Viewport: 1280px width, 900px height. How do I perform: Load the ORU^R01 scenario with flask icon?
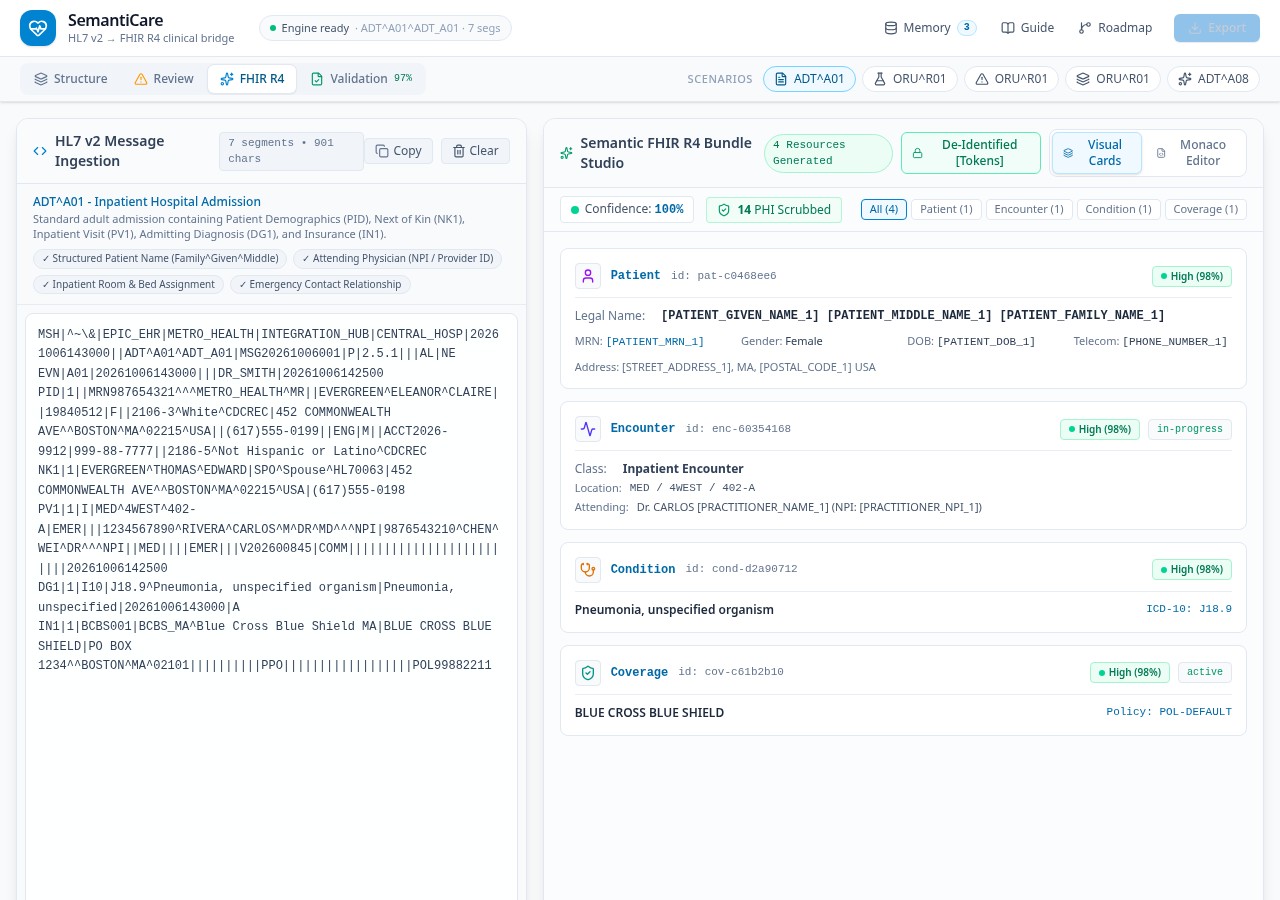click(x=910, y=79)
